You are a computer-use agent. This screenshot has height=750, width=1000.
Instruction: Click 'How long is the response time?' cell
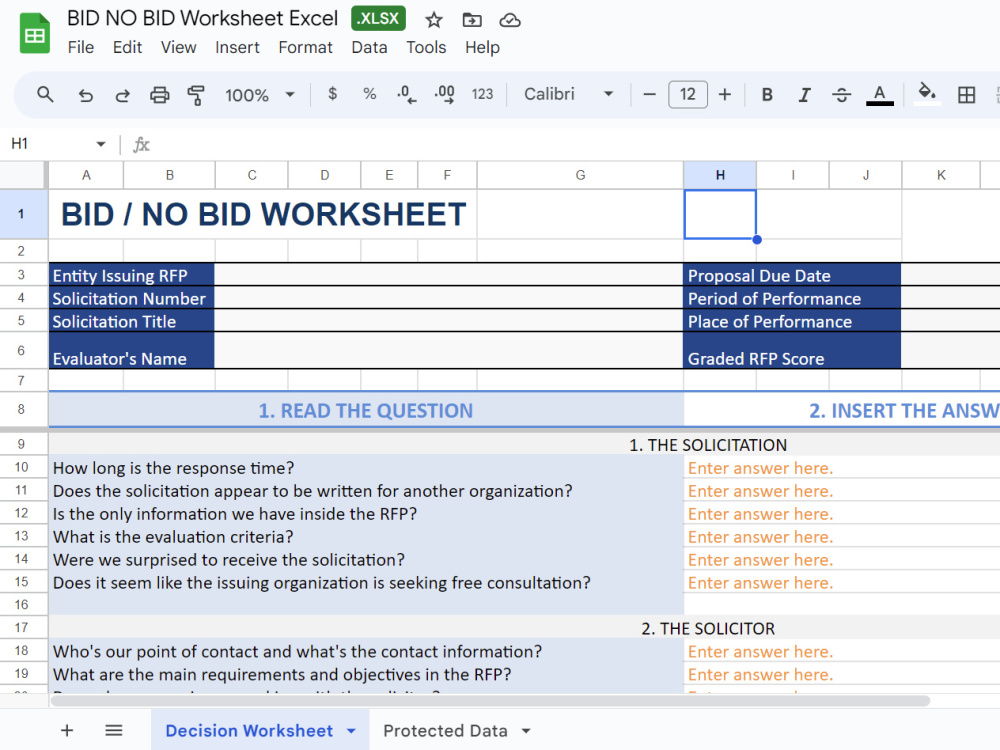point(366,468)
